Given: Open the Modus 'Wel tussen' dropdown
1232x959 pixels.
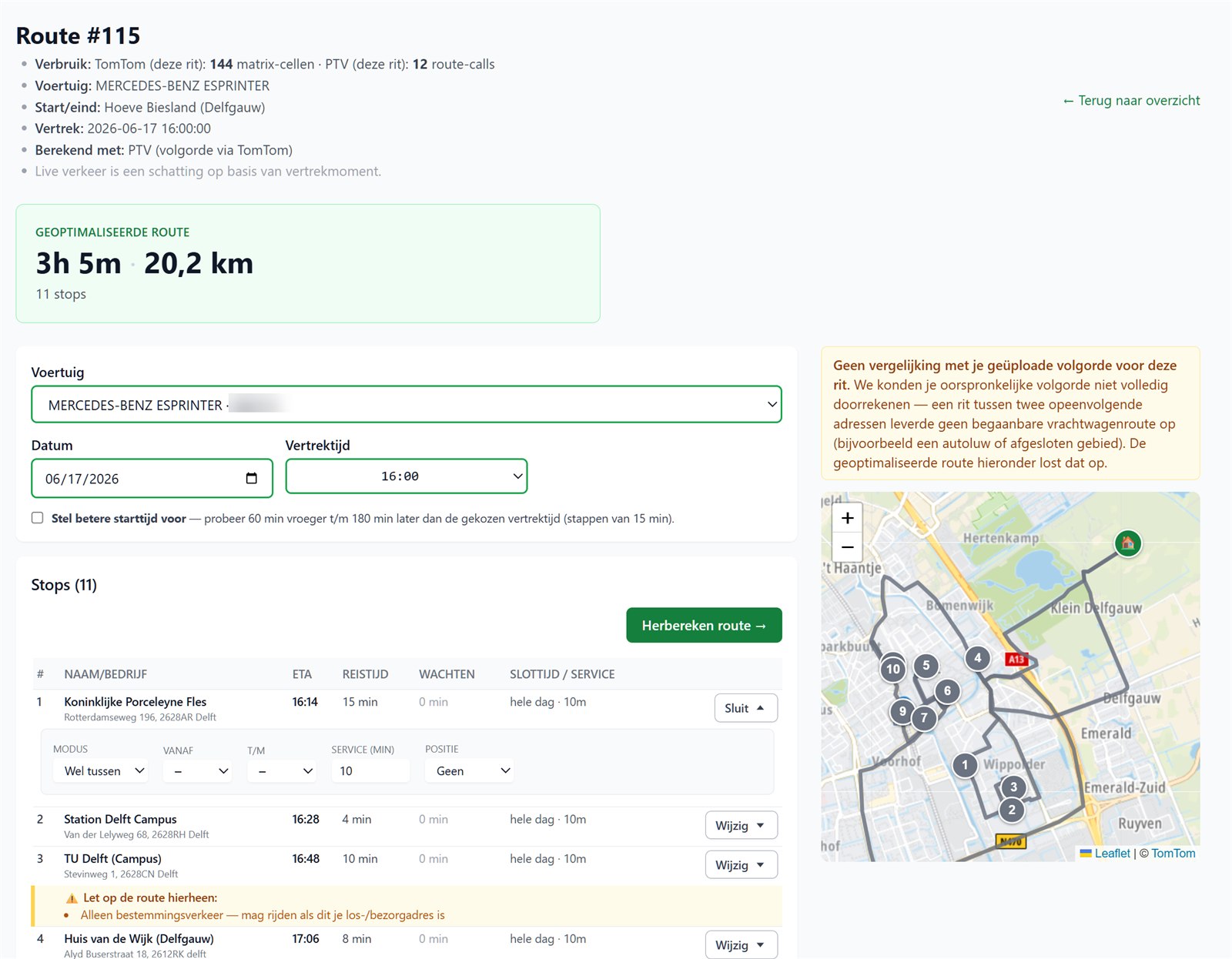Looking at the screenshot, I should coord(100,770).
